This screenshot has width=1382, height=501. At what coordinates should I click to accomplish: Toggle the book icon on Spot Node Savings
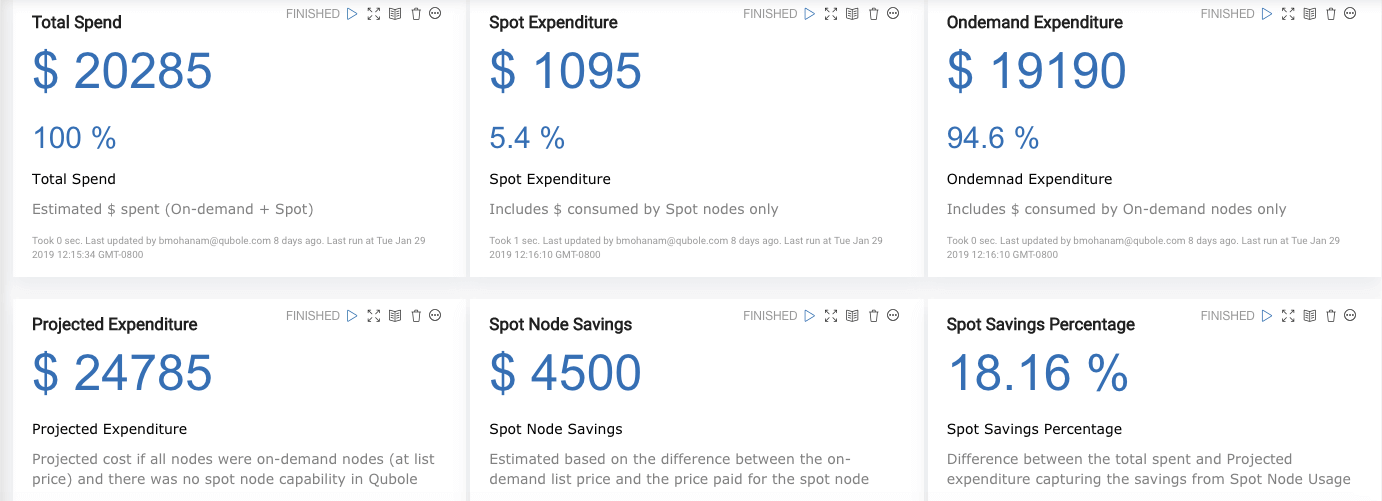(x=852, y=316)
